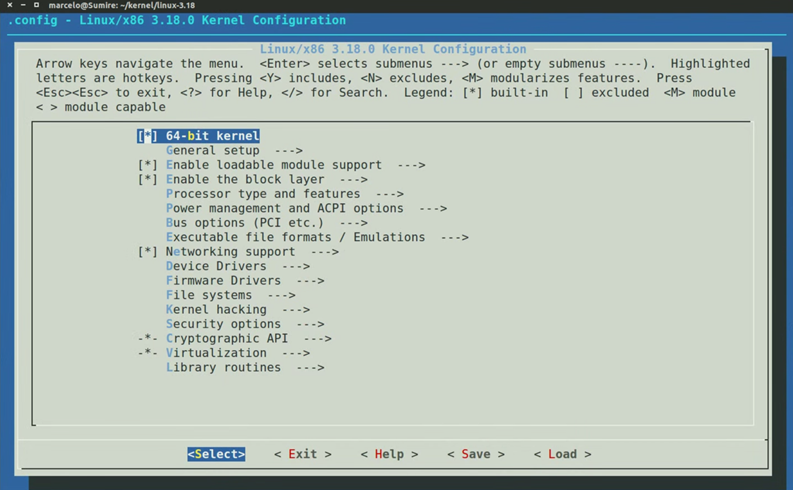Click the '< > module capable' legend text
This screenshot has width=793, height=490.
[x=100, y=107]
